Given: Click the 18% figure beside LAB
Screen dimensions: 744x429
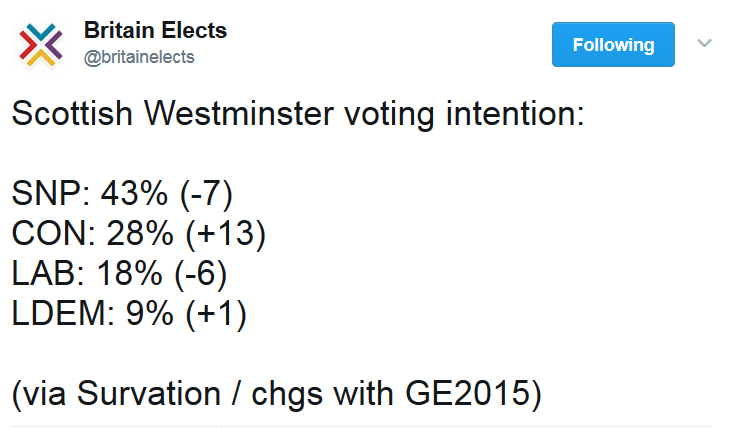Looking at the screenshot, I should 129,273.
